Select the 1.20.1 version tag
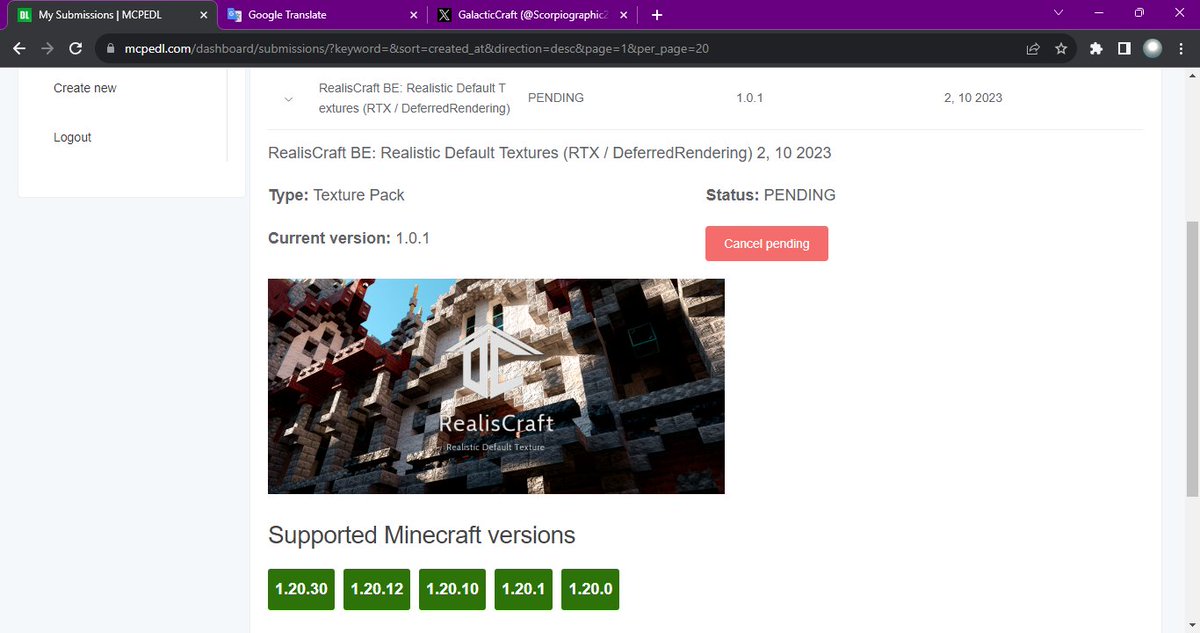The width and height of the screenshot is (1200, 633). [x=523, y=589]
